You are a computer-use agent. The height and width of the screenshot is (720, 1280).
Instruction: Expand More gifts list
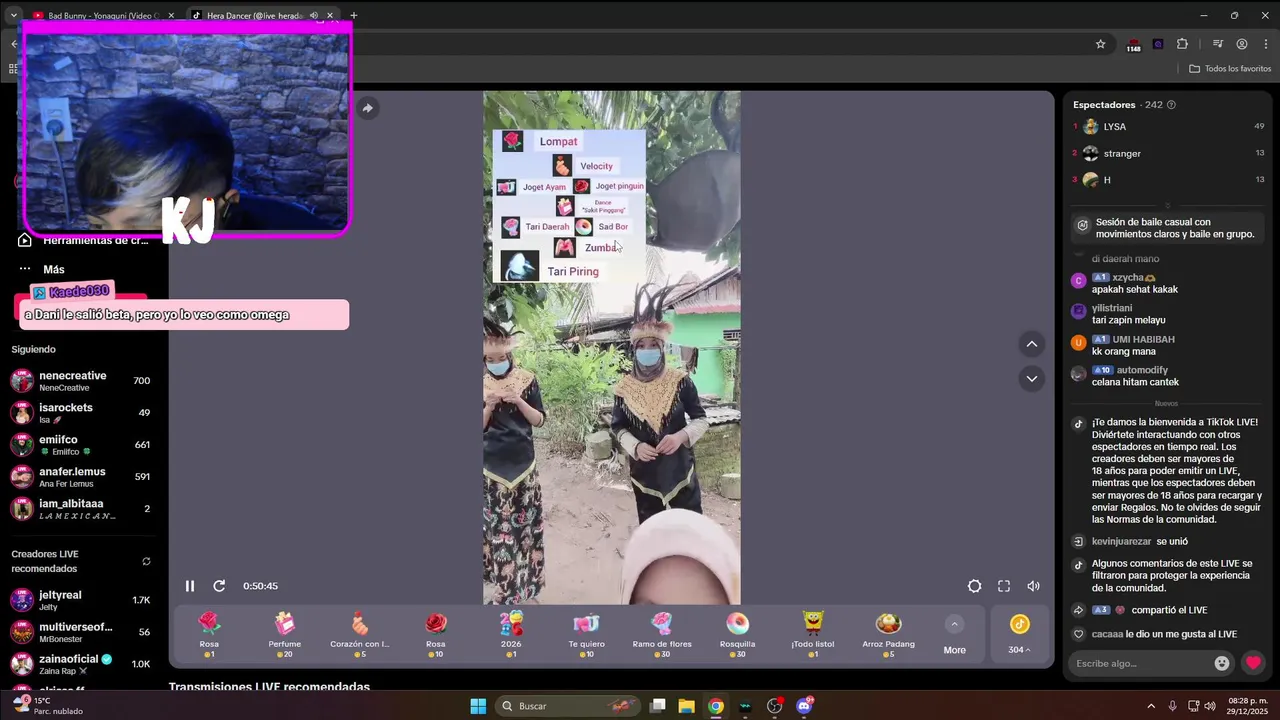click(954, 635)
